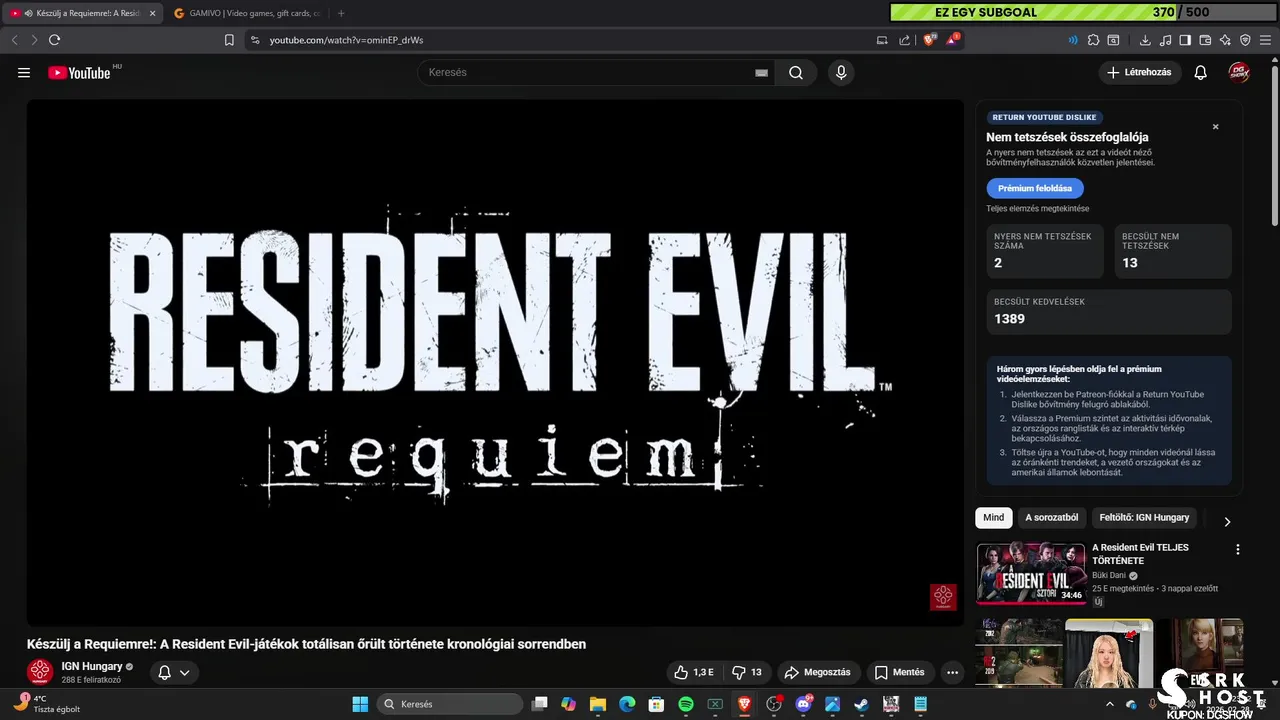The image size is (1280, 720).
Task: Dislike the video with thumbs down
Action: coord(747,673)
